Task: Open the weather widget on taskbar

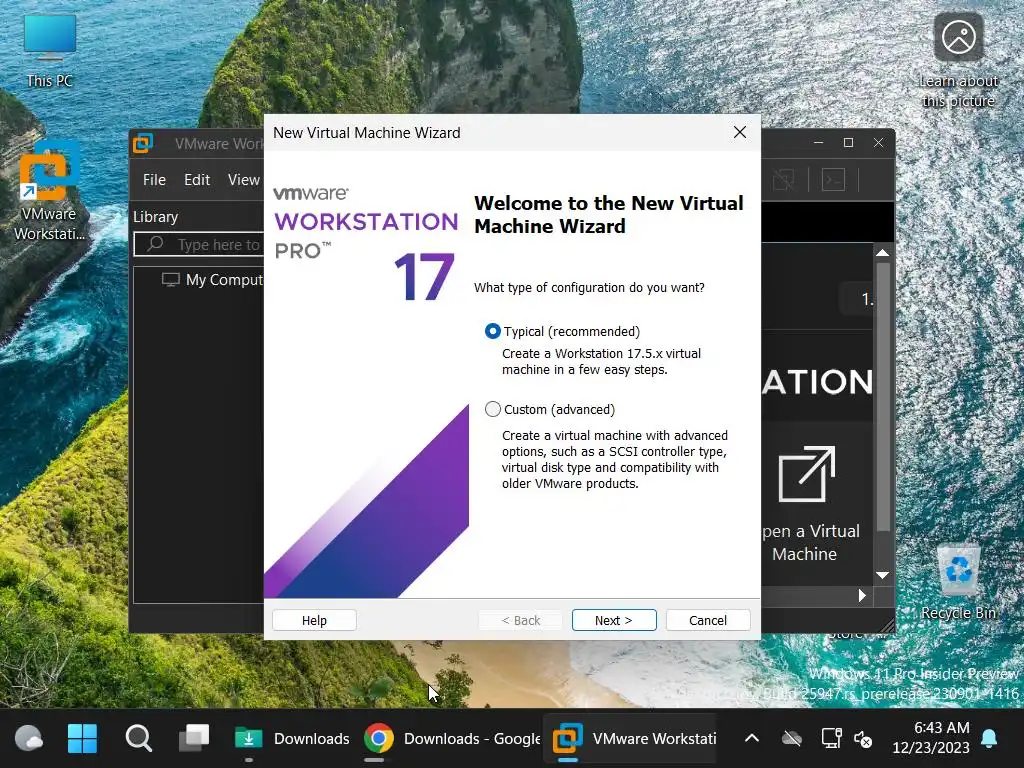Action: click(x=28, y=739)
